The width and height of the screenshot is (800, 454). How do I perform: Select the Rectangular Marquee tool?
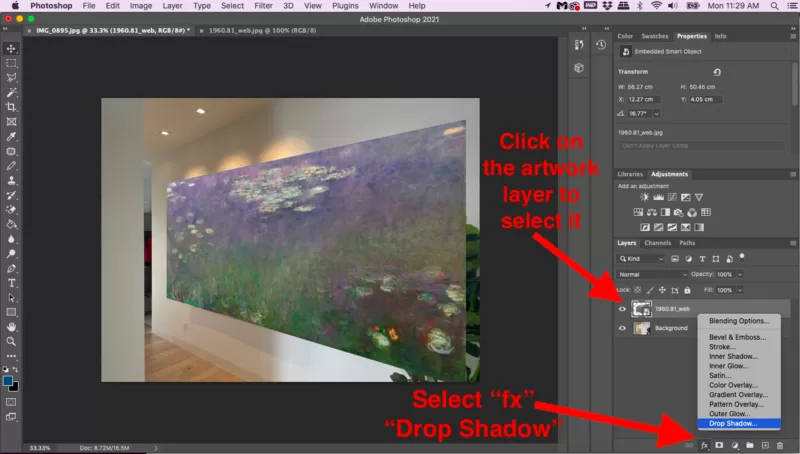coord(11,63)
